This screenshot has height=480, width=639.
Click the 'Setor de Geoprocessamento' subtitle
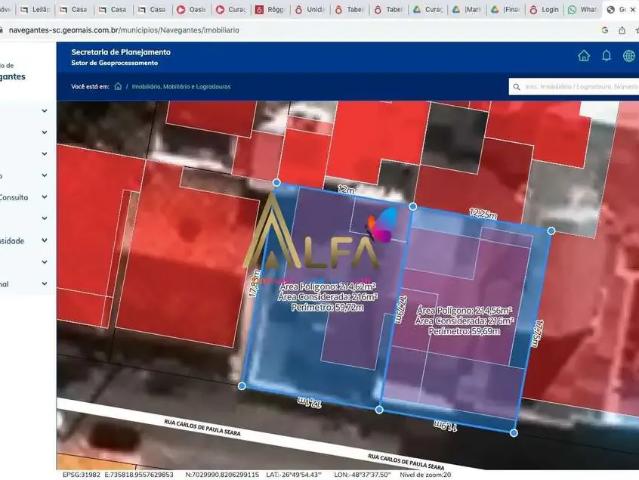pyautogui.click(x=115, y=63)
